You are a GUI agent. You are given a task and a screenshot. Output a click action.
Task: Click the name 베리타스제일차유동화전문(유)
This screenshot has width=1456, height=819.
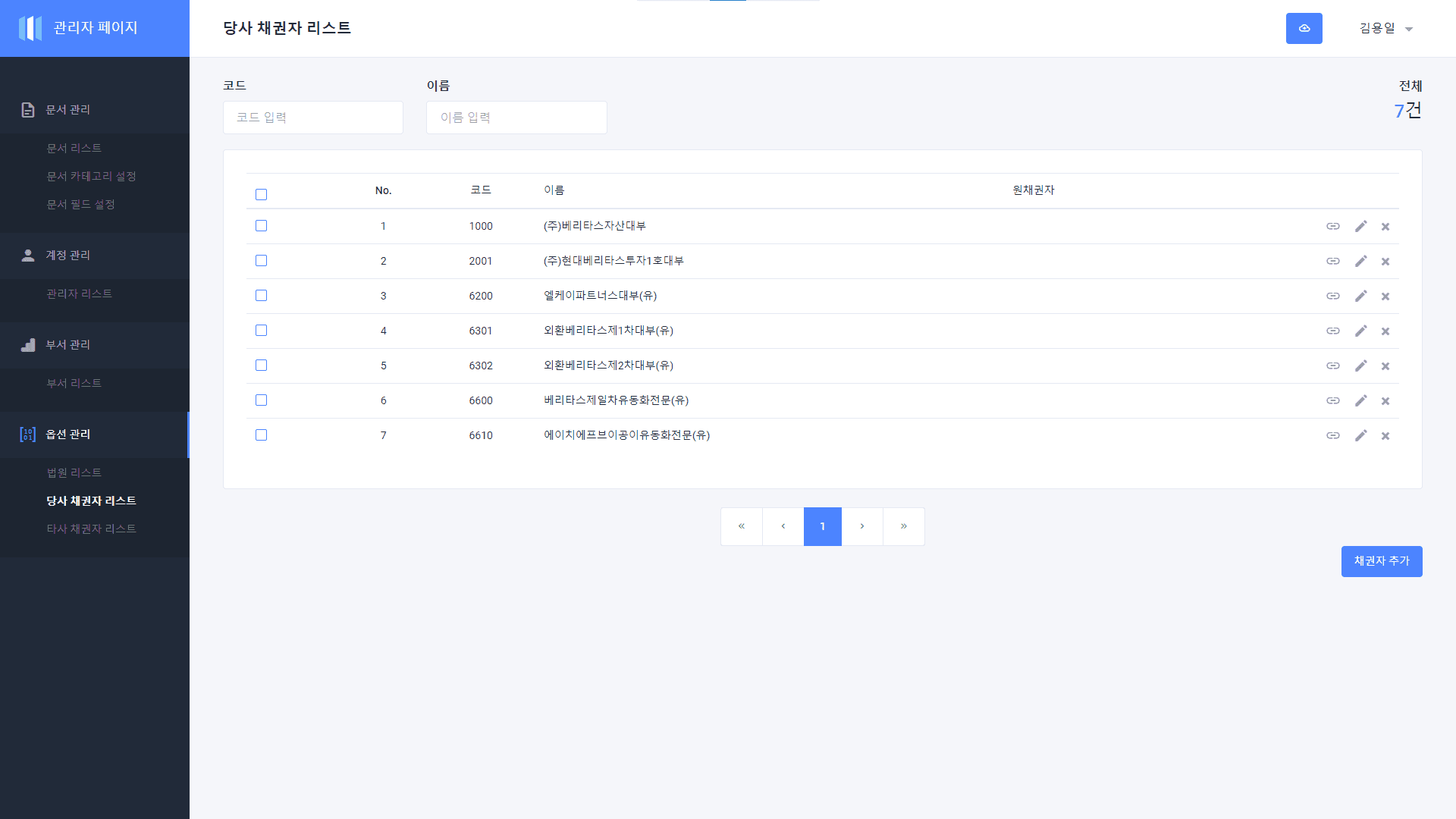(x=616, y=400)
